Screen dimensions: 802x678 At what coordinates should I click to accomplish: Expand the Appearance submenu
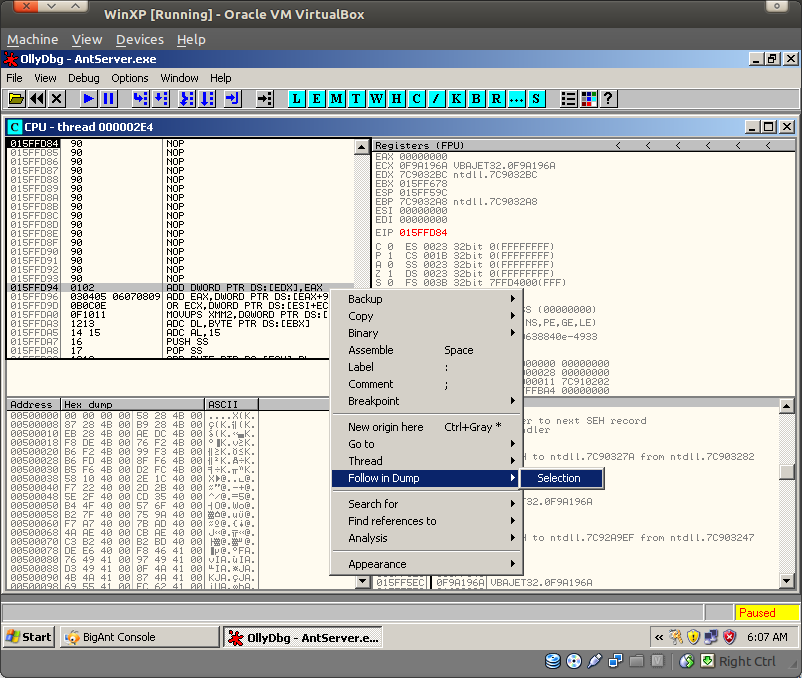(x=427, y=564)
